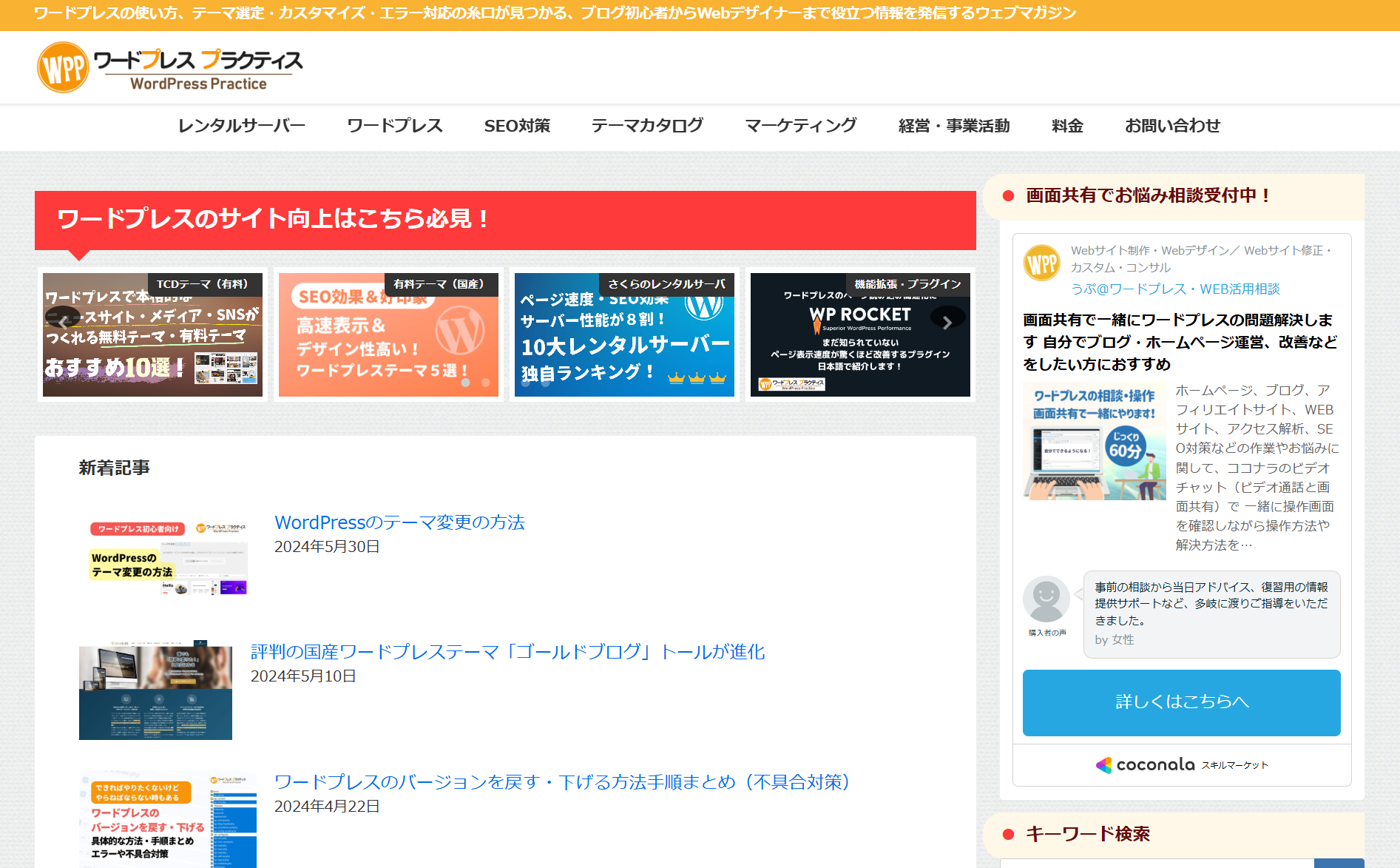Open テーマカタログ menu item

click(647, 126)
